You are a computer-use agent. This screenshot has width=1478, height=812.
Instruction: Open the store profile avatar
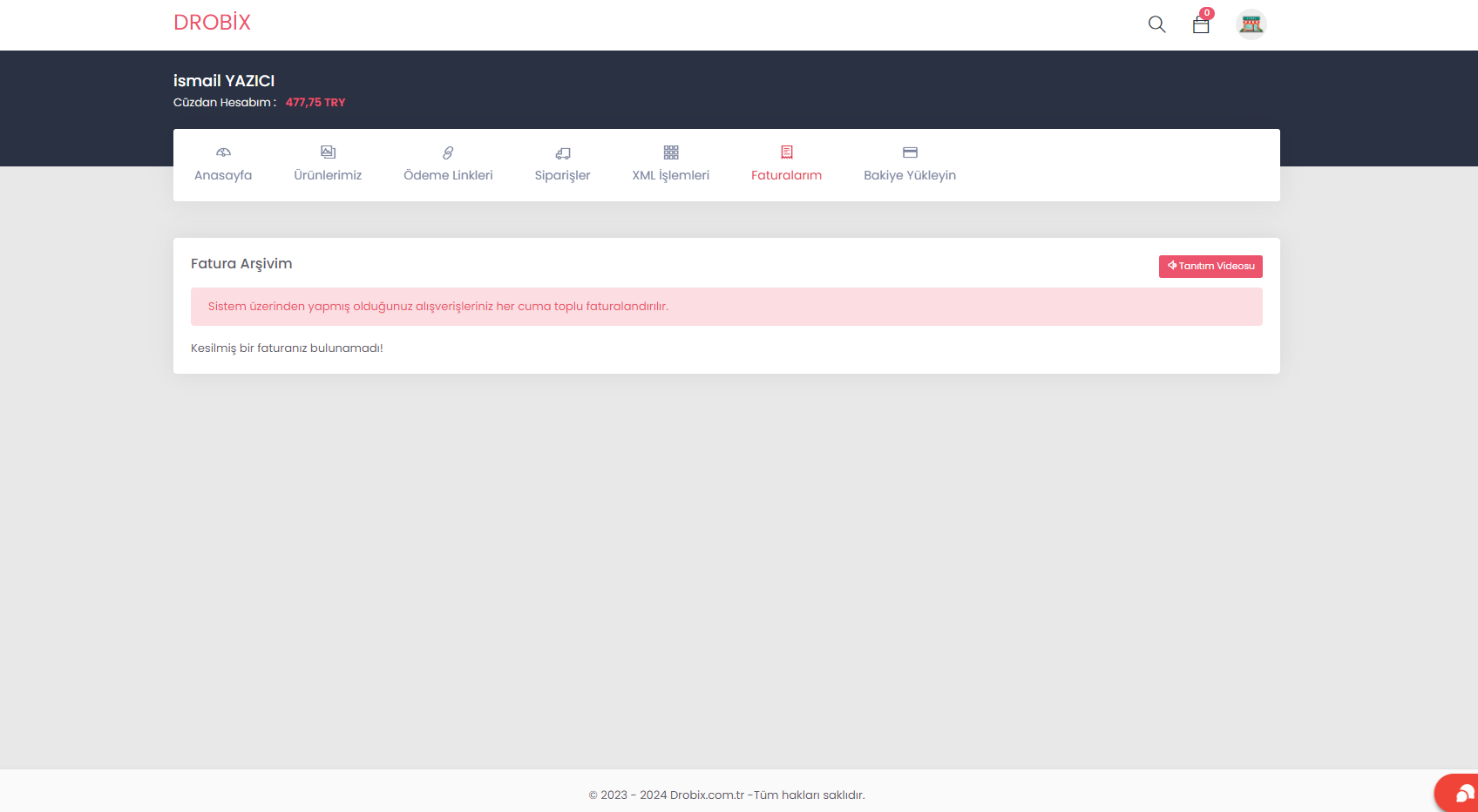pyautogui.click(x=1251, y=24)
